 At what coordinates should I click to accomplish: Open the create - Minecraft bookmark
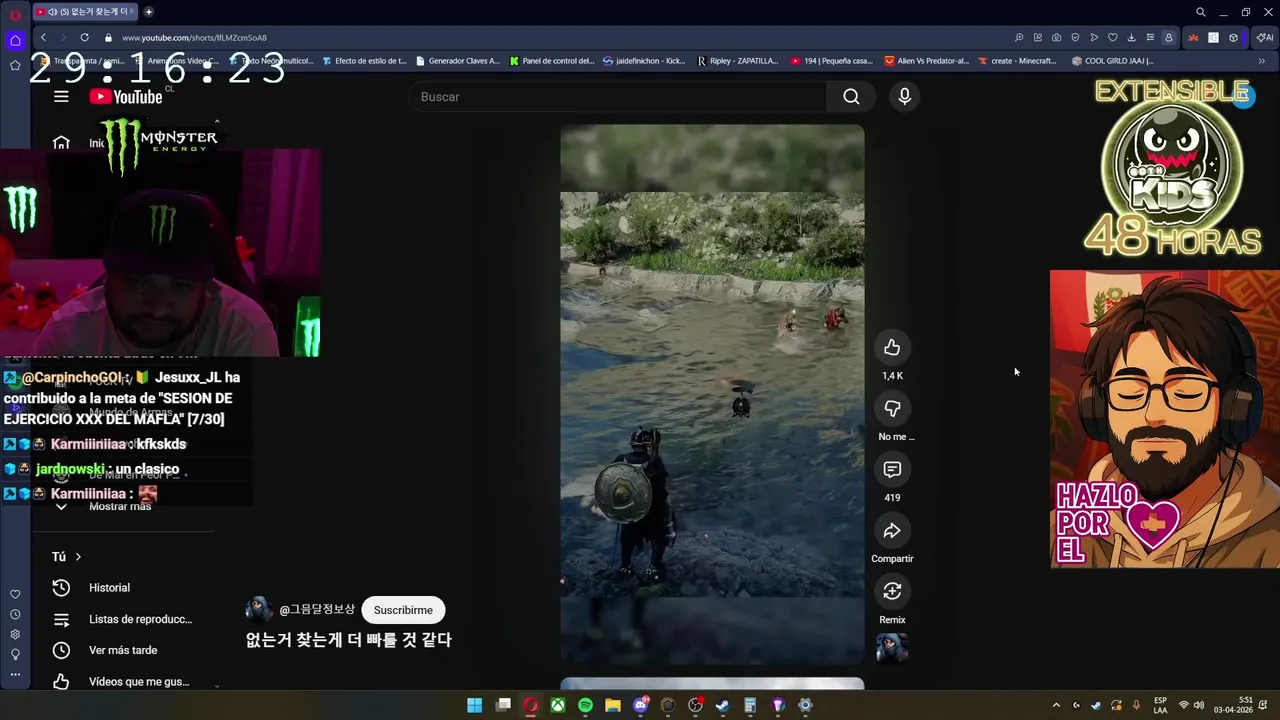coord(1017,61)
